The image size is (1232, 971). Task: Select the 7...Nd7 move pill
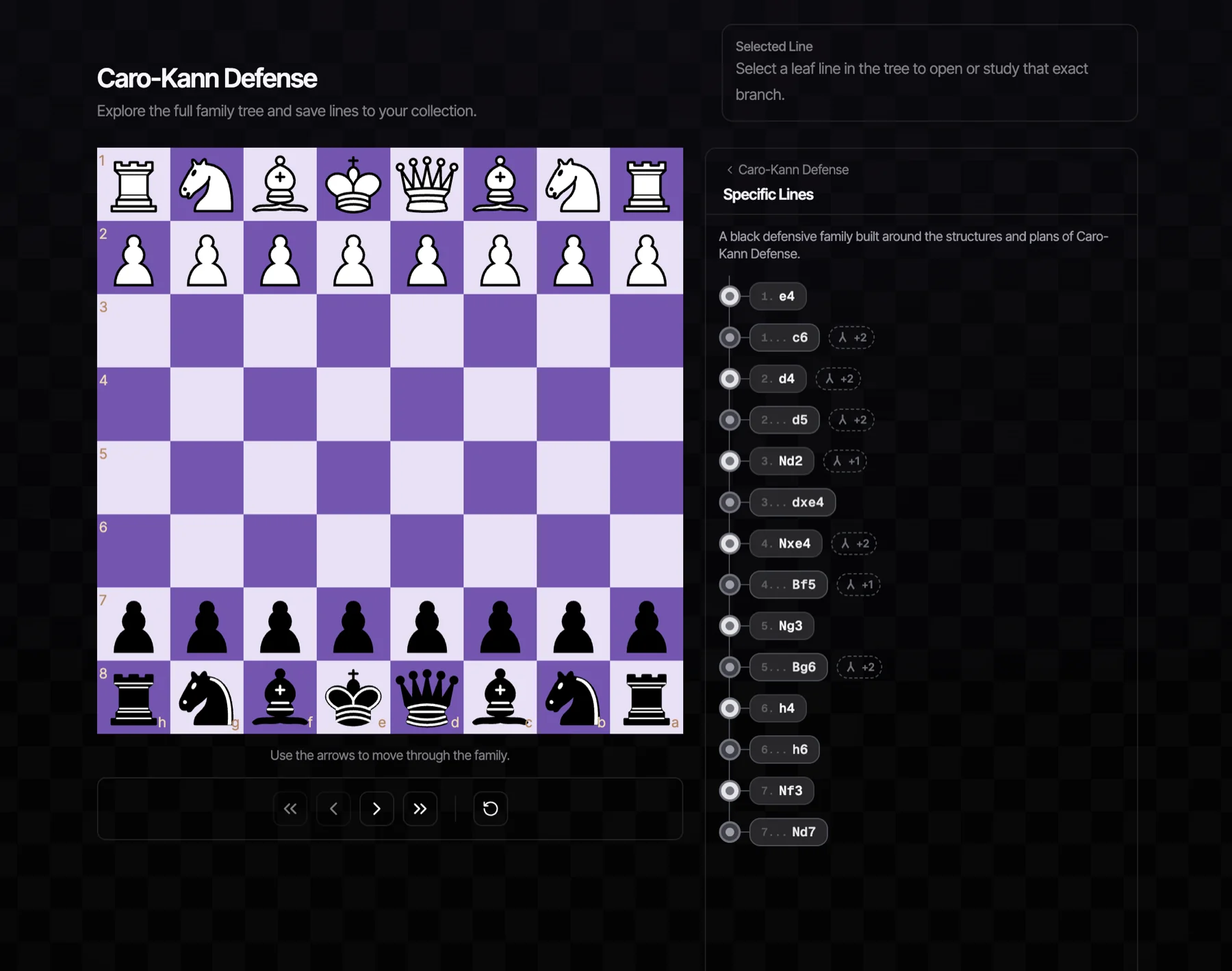tap(788, 832)
